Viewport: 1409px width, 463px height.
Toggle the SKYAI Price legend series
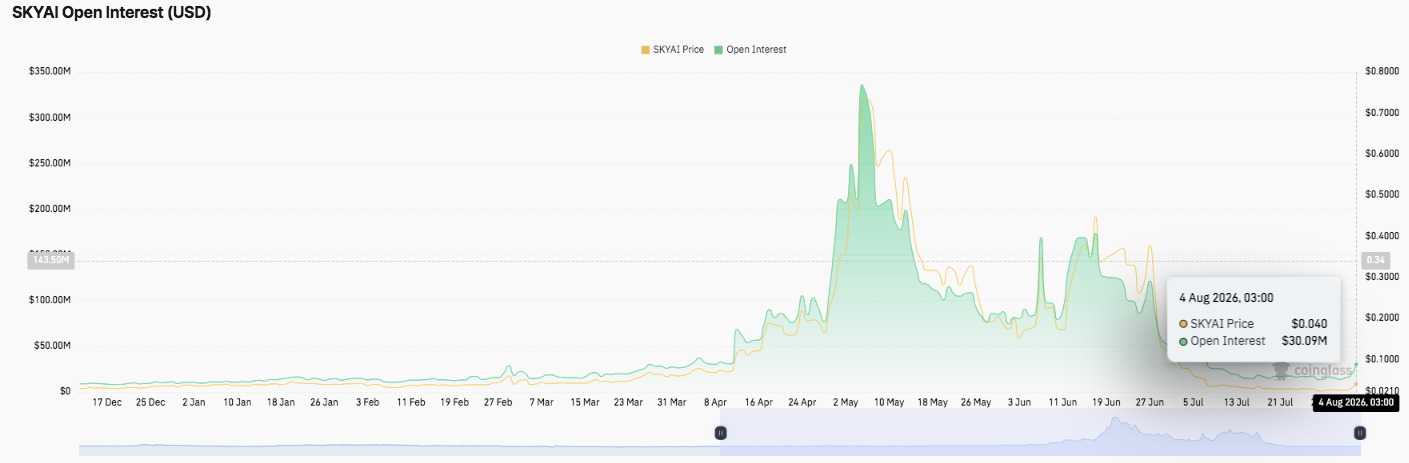click(672, 49)
